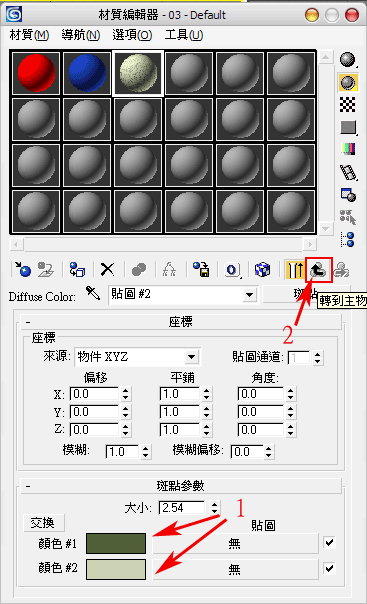The height and width of the screenshot is (604, 367).
Task: Open the 選項(O) menu
Action: click(132, 35)
